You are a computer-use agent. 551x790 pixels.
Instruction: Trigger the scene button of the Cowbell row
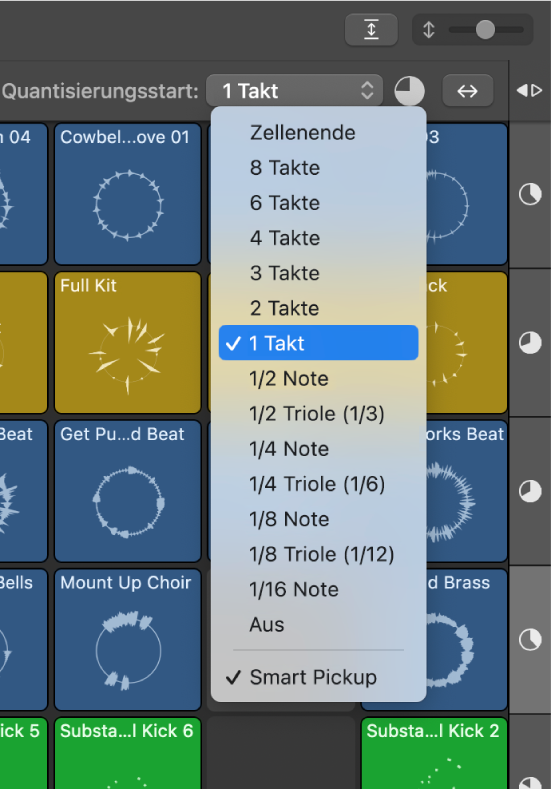click(530, 194)
